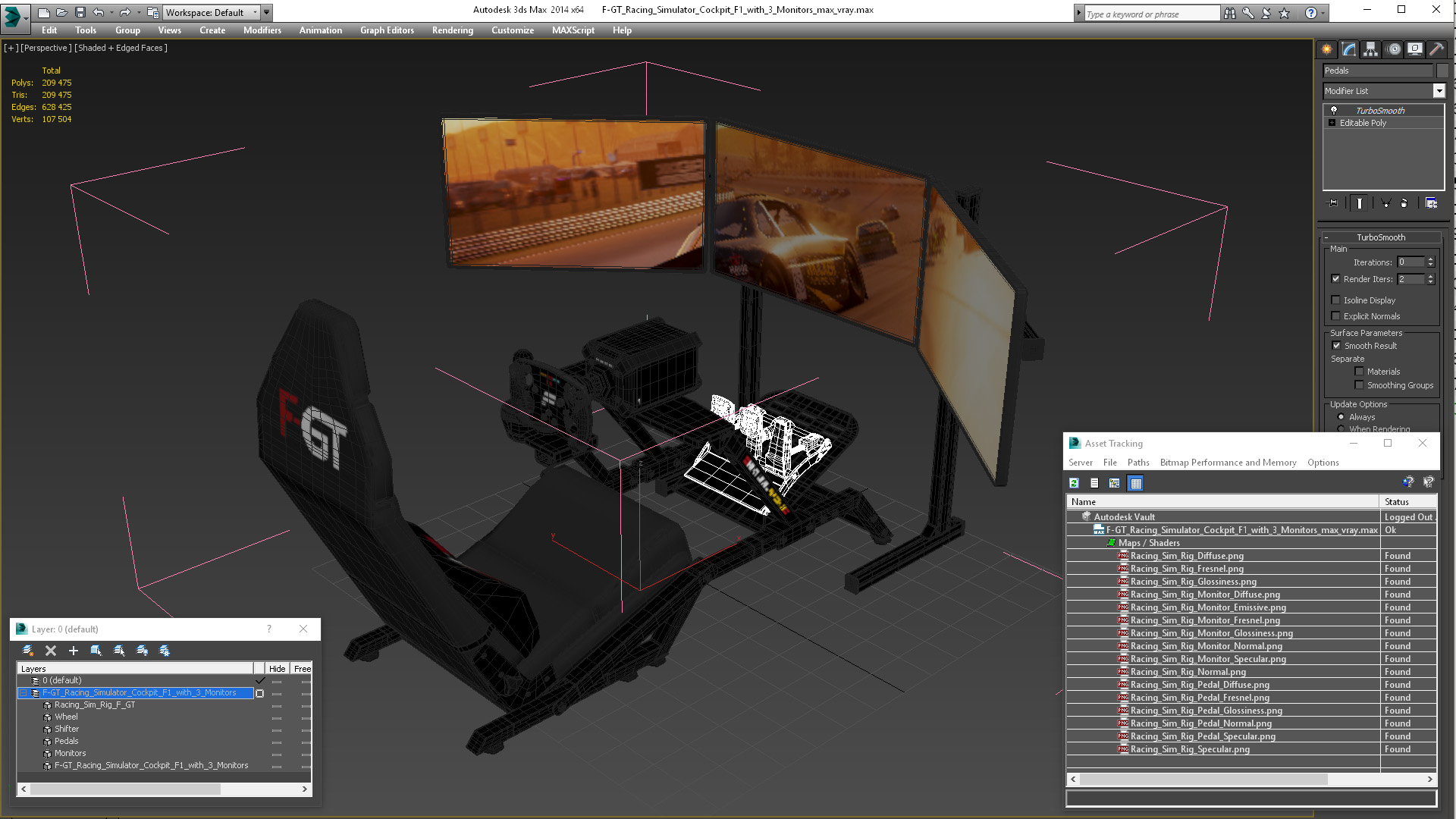The image size is (1456, 819).
Task: Click Delete layer X icon
Action: pyautogui.click(x=51, y=651)
